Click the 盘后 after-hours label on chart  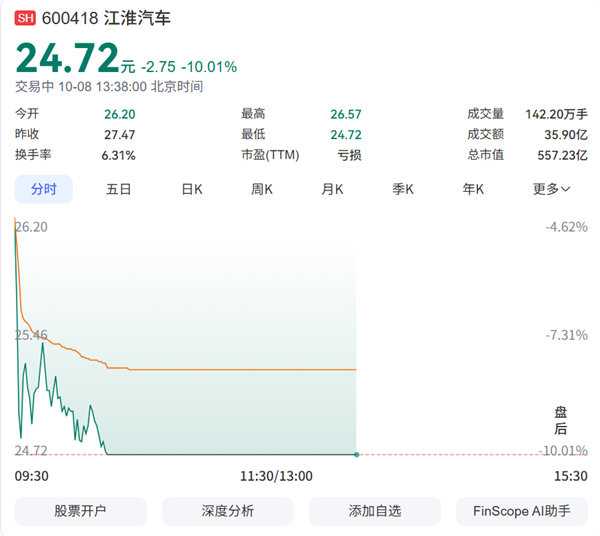(561, 420)
